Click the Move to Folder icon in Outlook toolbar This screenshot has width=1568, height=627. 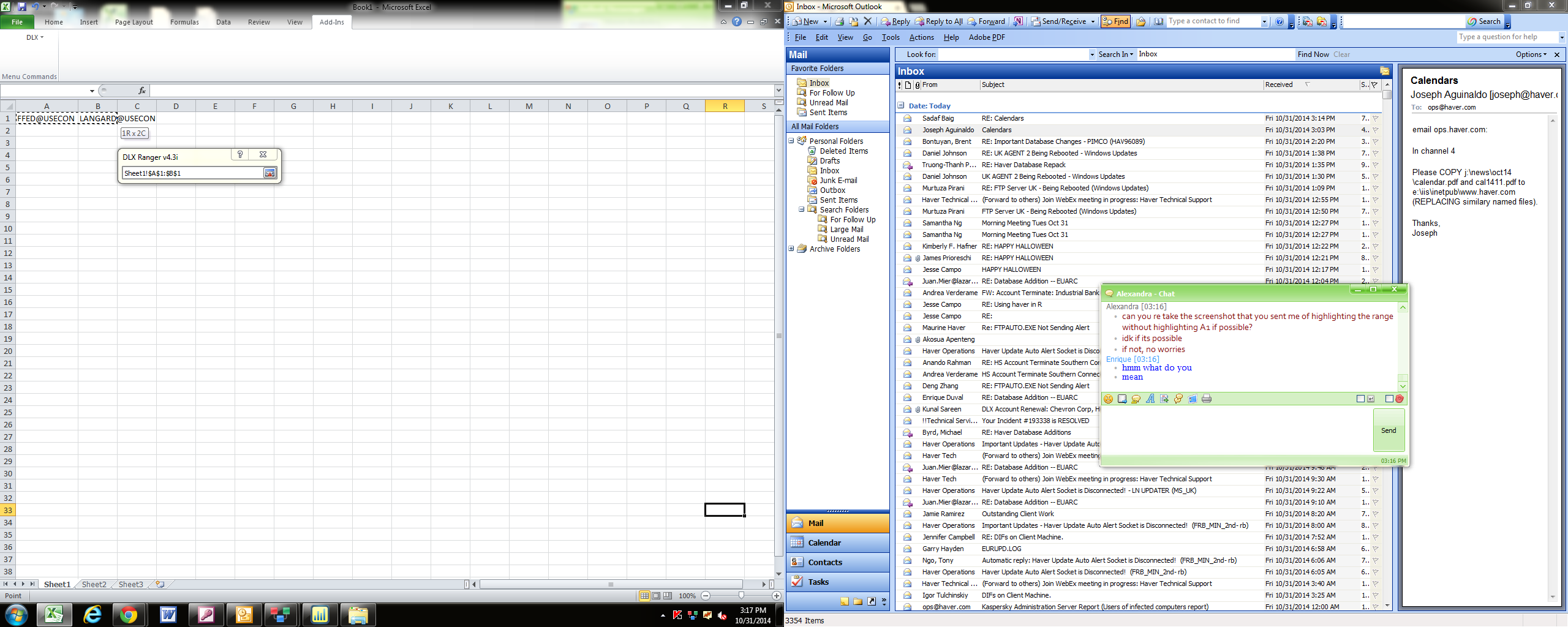853,21
